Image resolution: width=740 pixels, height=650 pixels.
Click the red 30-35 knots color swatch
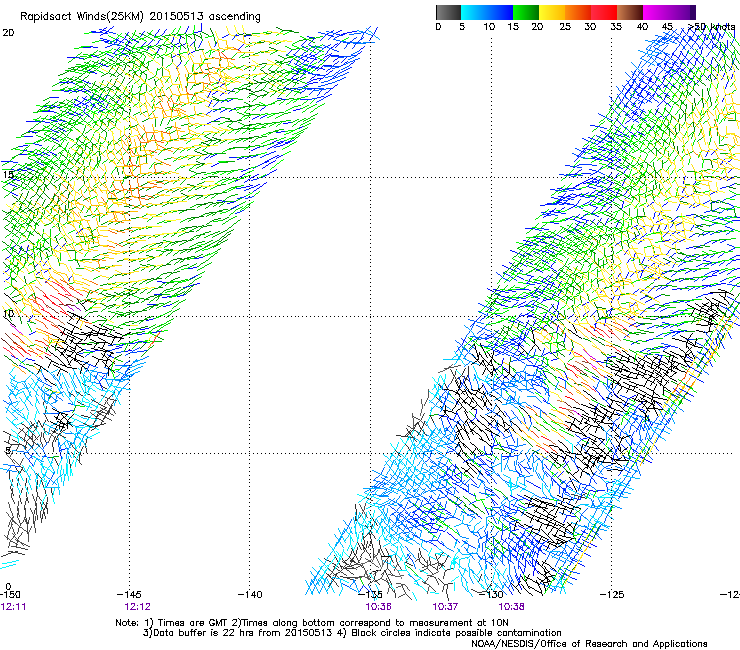[x=604, y=12]
